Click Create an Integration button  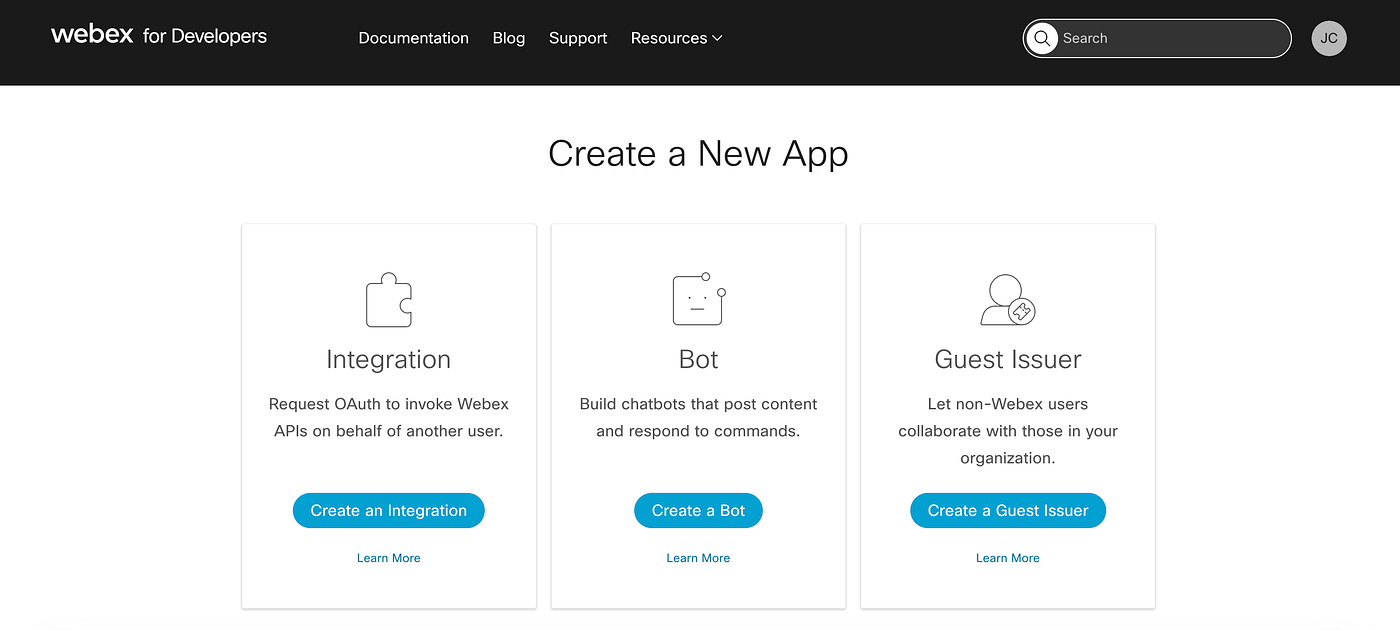[389, 510]
